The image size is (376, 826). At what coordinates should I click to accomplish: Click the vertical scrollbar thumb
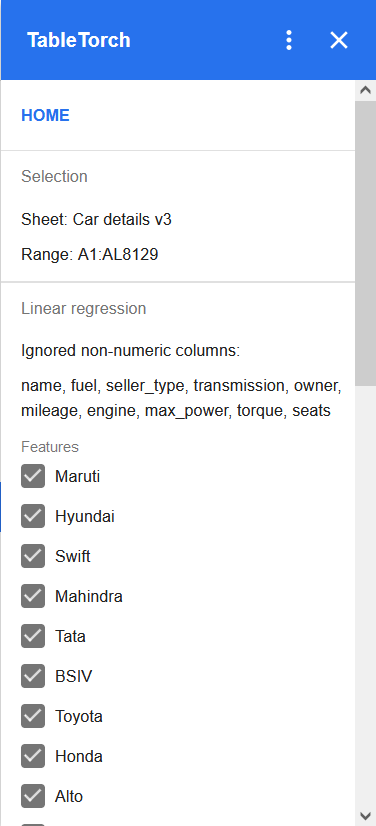(365, 243)
